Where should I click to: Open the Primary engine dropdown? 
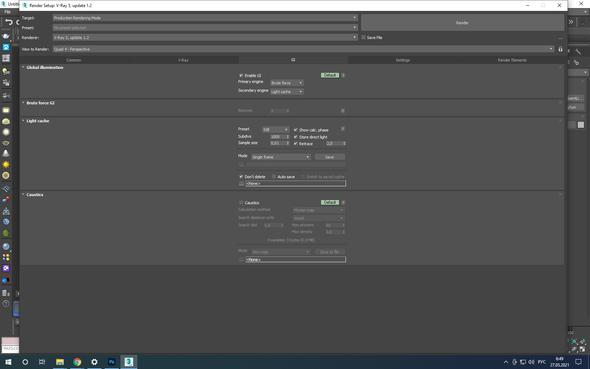(287, 83)
